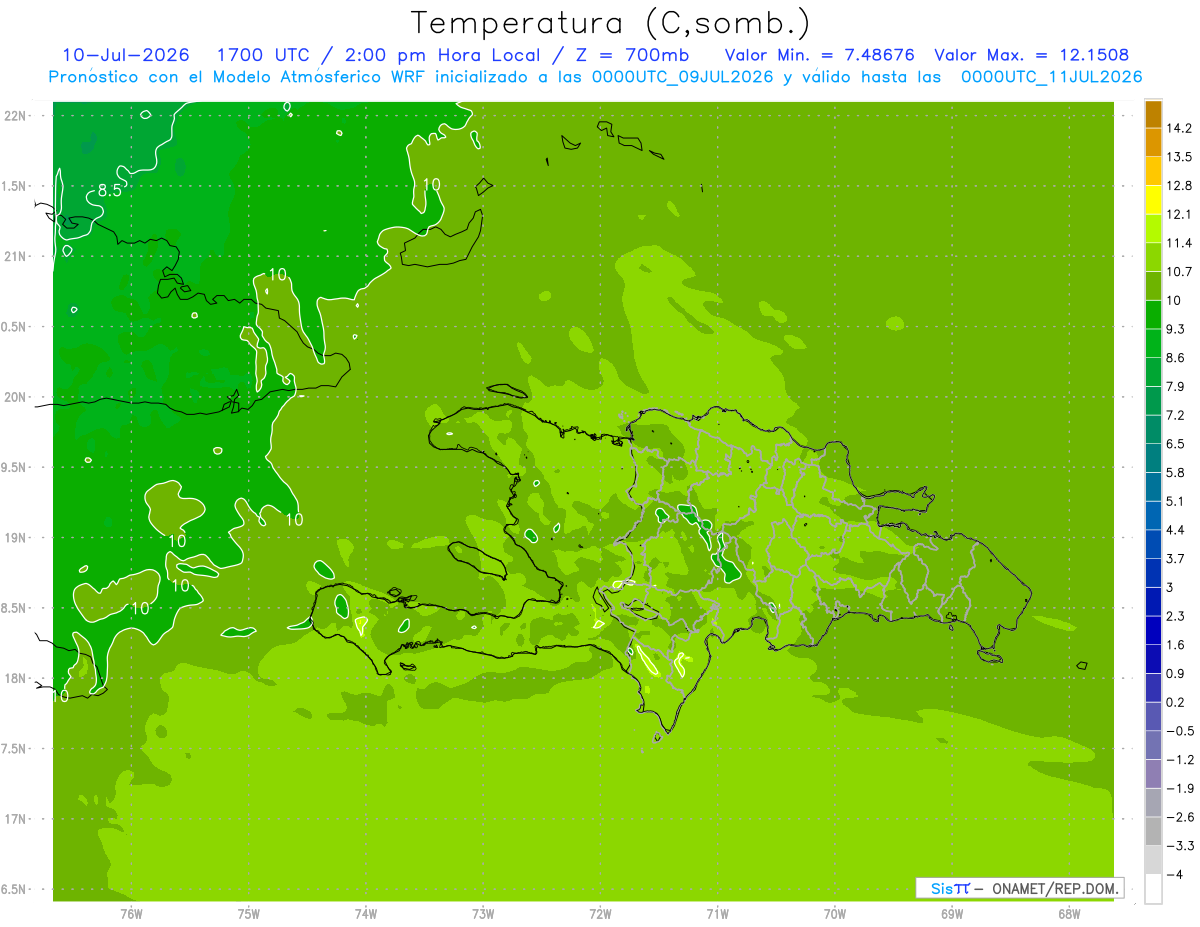
Task: Pick the gray swatch between -3.3 and -2.6
Action: 1153,832
